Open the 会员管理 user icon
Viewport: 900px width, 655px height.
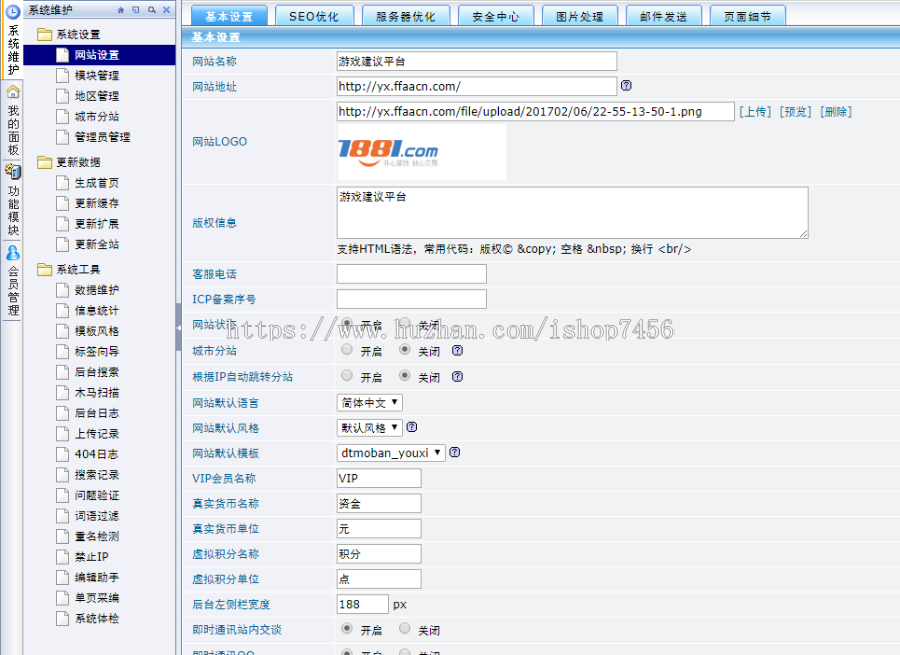click(13, 253)
